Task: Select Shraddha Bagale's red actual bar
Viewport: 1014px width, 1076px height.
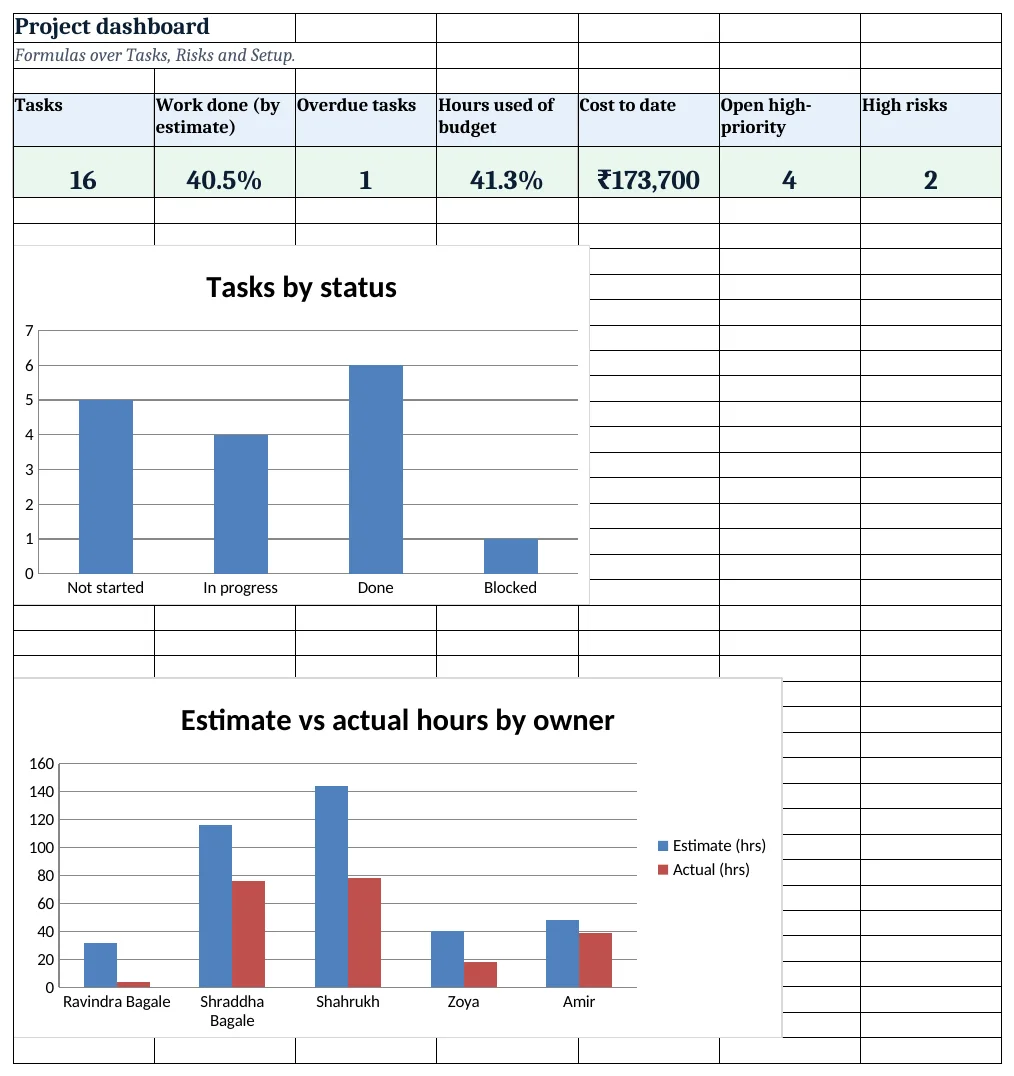Action: point(248,935)
